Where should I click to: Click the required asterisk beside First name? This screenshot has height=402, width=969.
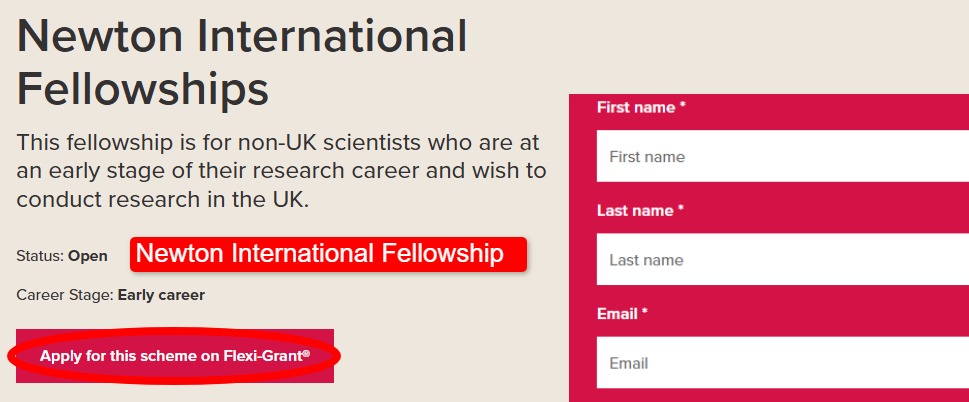pos(682,106)
